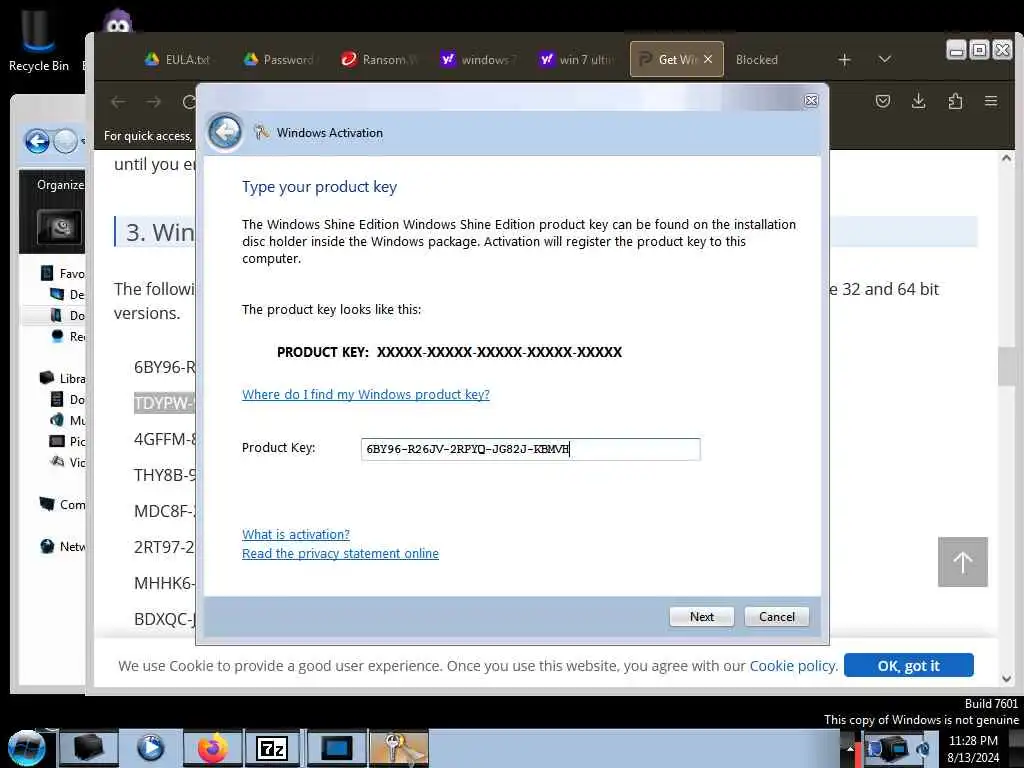Open the media player taskbar icon
The height and width of the screenshot is (768, 1024).
(150, 748)
